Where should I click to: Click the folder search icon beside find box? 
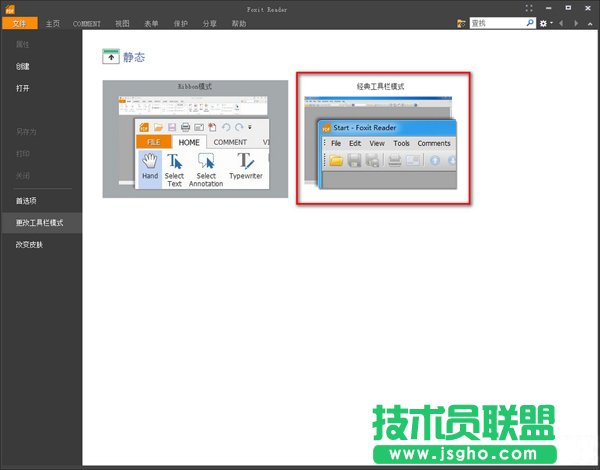[461, 24]
